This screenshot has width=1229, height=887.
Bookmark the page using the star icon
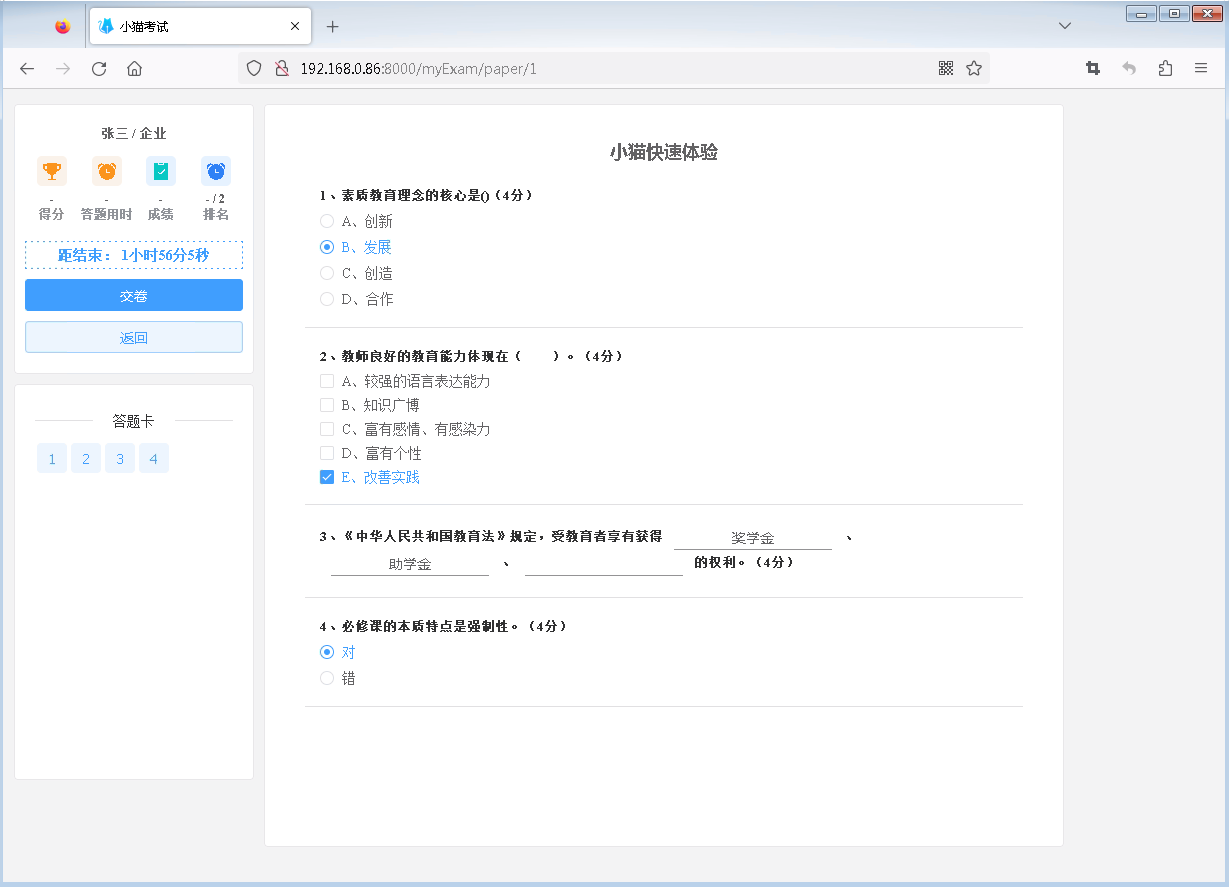[973, 68]
